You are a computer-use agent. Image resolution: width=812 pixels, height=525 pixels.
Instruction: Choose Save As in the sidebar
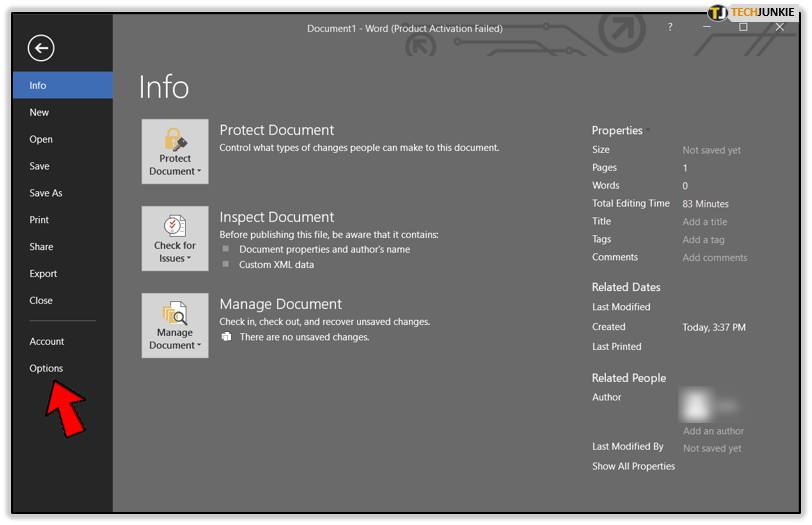[63, 193]
